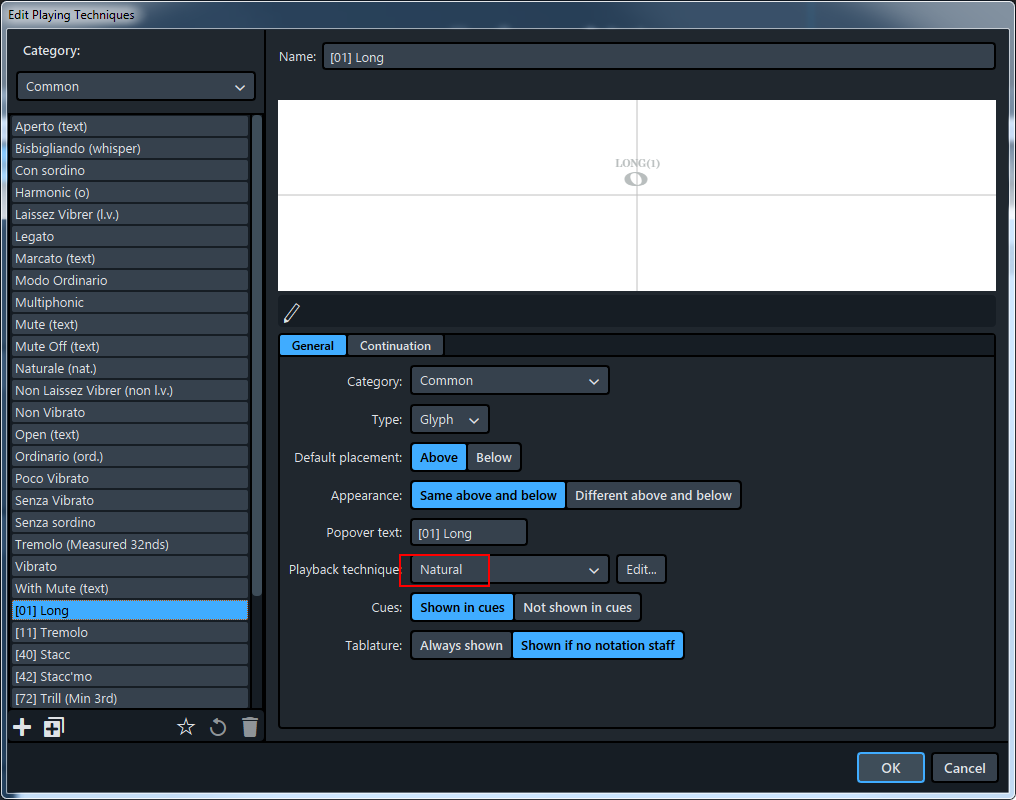This screenshot has width=1016, height=800.
Task: Select [42] Stacc'mo entry
Action: pos(130,677)
